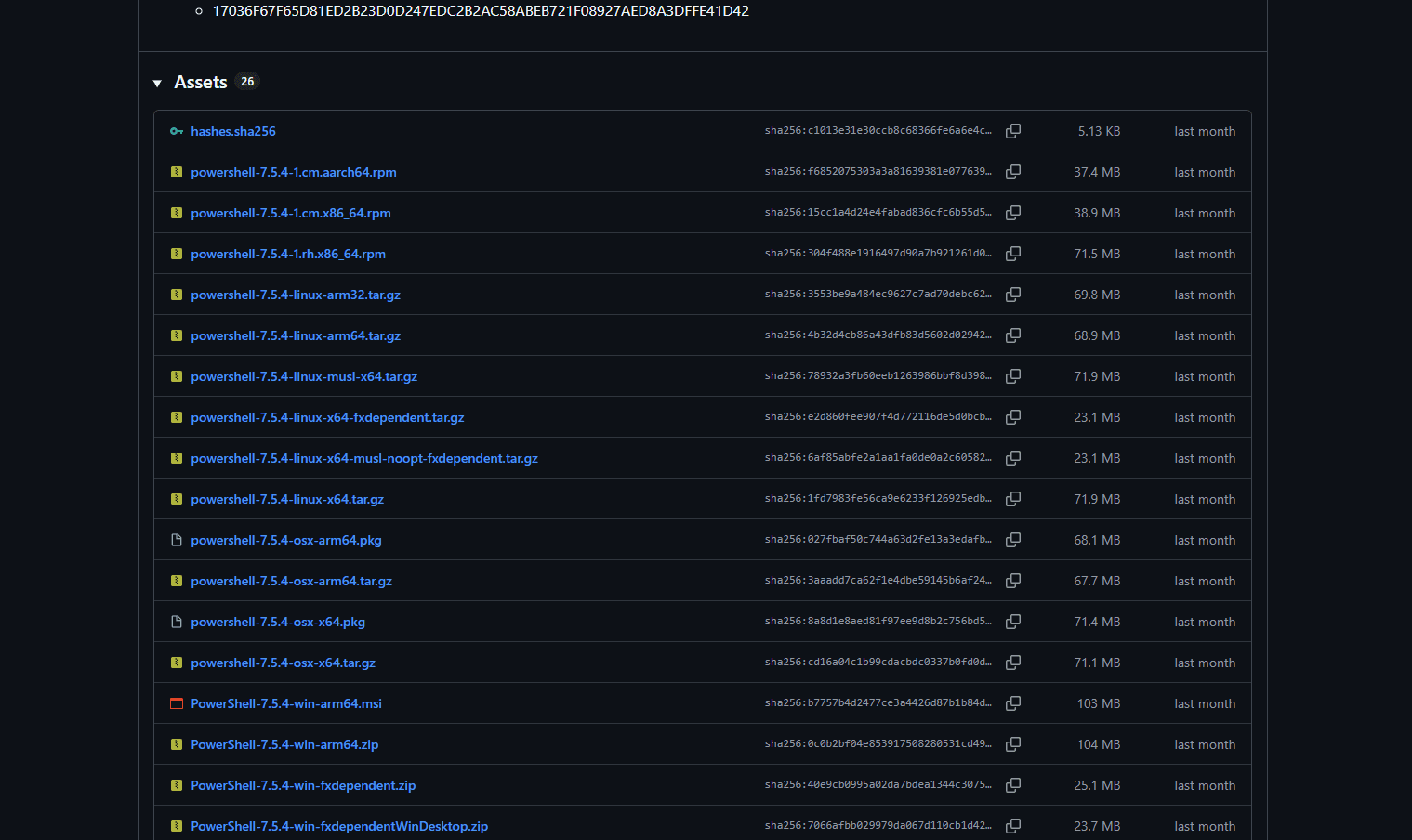Click the 104 MB size value
The width and height of the screenshot is (1412, 840).
pos(1099,744)
